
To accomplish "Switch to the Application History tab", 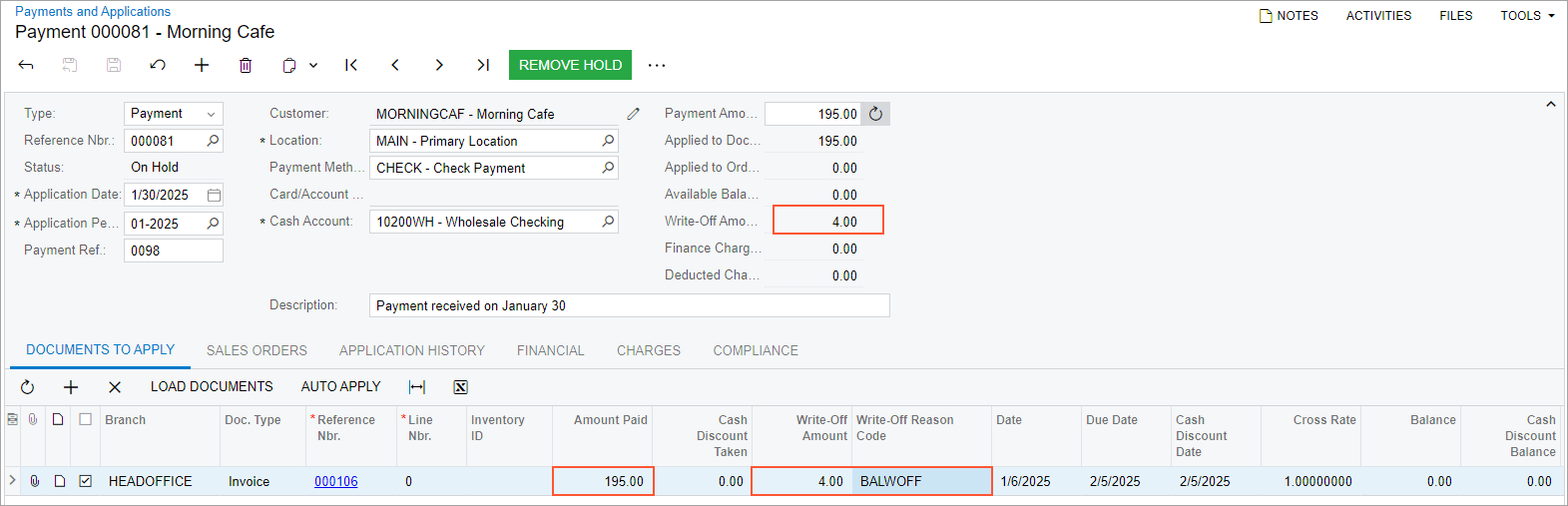I will pyautogui.click(x=411, y=350).
